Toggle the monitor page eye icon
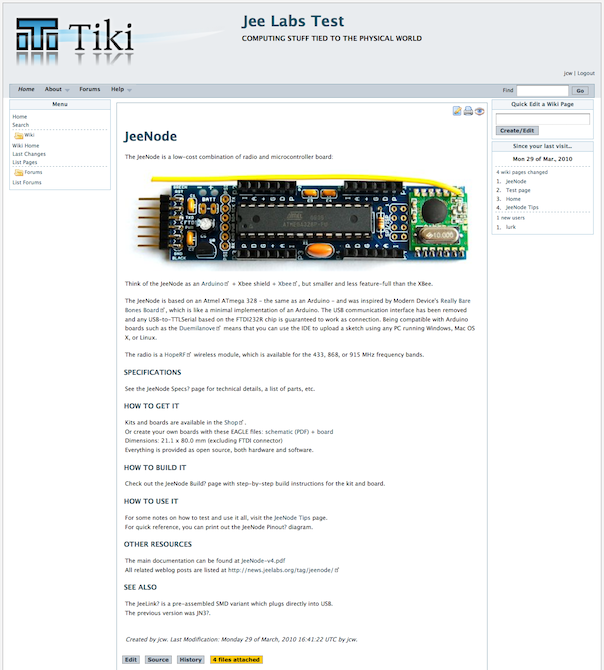604x670 pixels. 479,111
